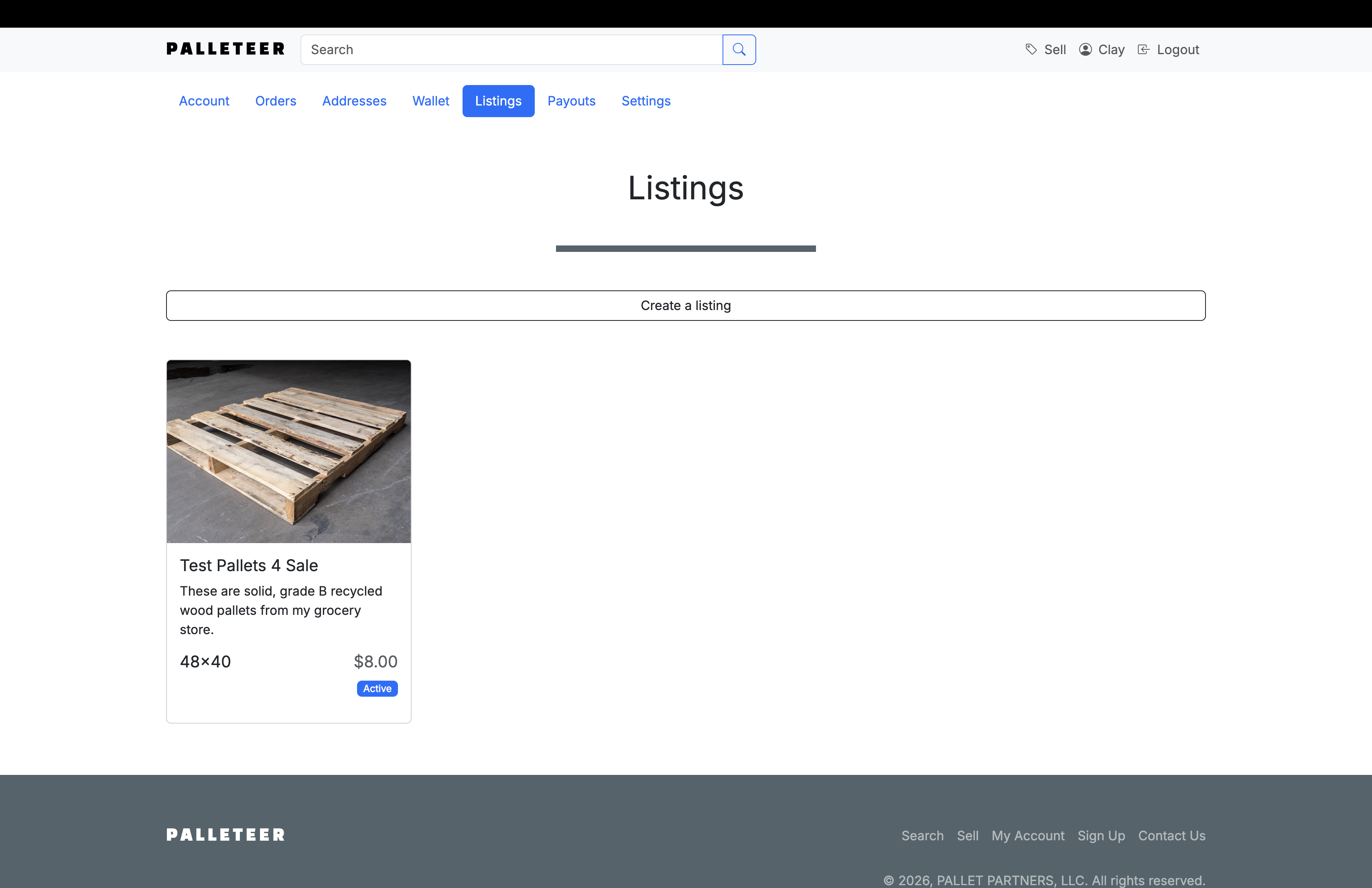Click the price tag Sell icon in header
Image resolution: width=1372 pixels, height=888 pixels.
[1032, 49]
